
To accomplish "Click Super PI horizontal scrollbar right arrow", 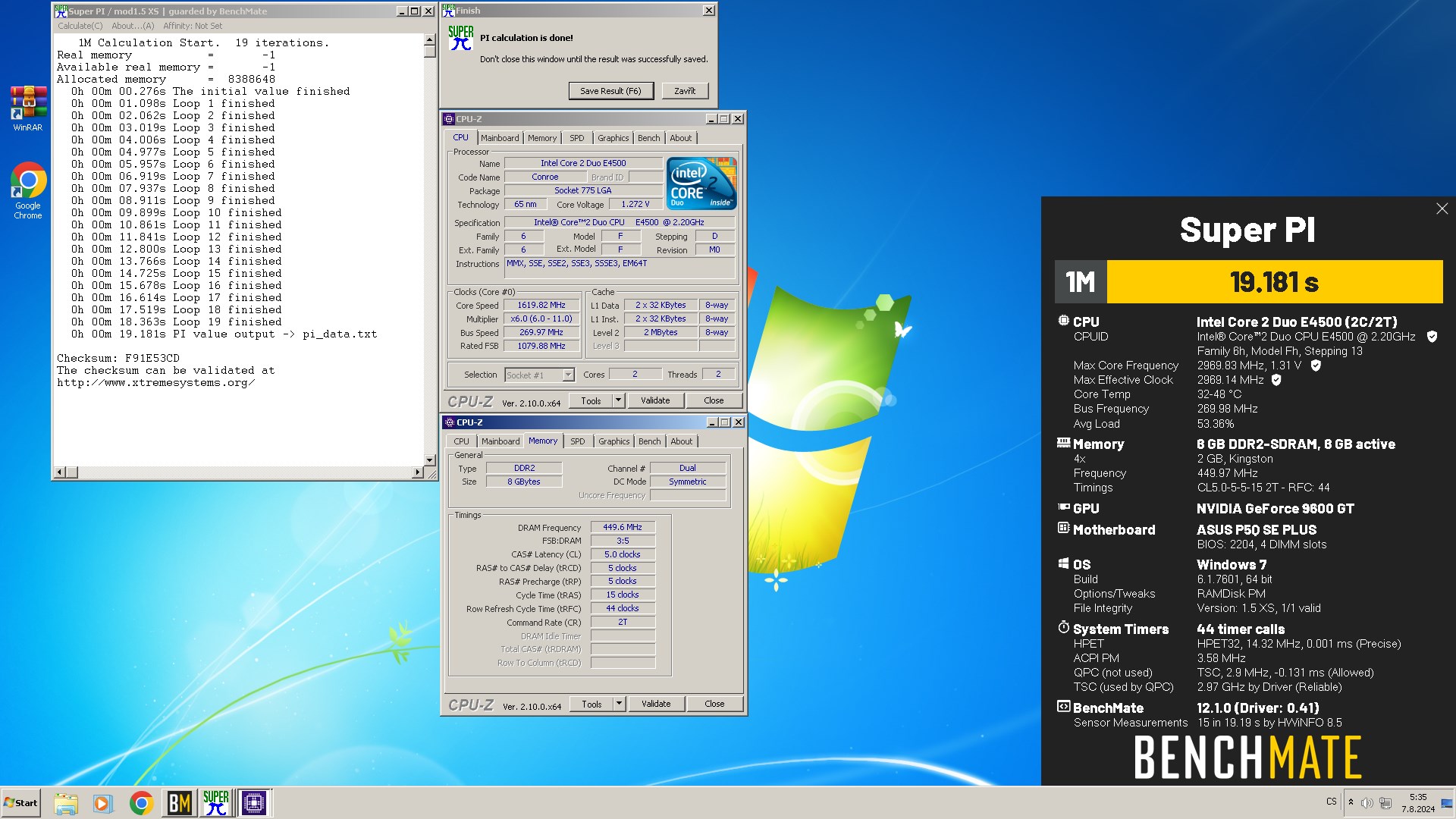I will click(417, 472).
